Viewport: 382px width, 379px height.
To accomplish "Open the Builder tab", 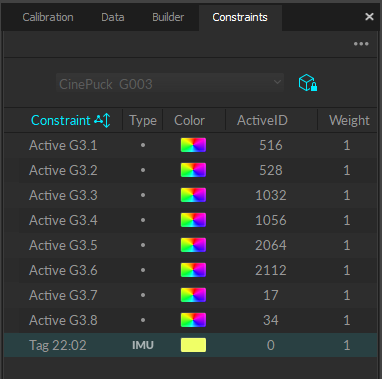I will click(x=168, y=17).
